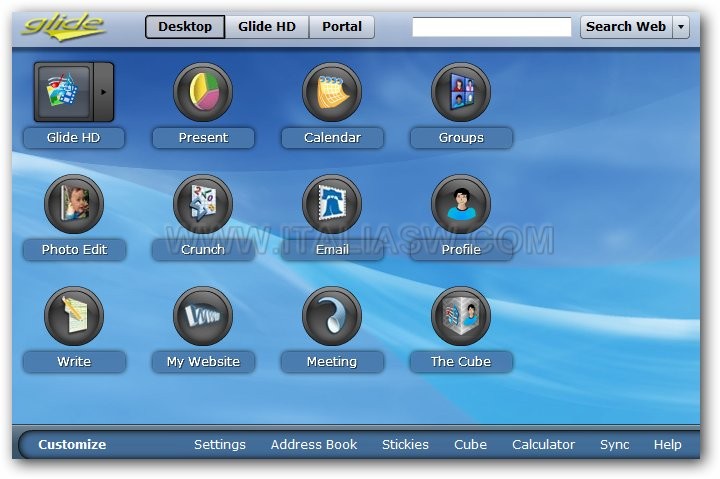This screenshot has height=479, width=720.
Task: Open the Glide HD media icon
Action: (x=64, y=92)
